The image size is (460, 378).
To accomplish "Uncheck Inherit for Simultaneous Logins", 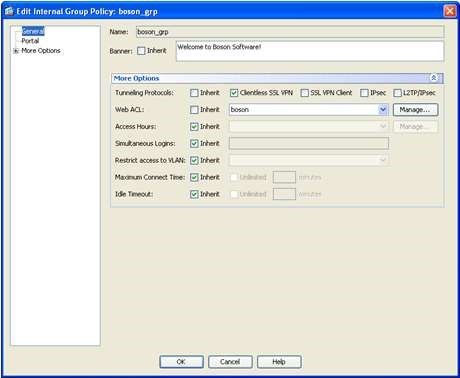I will pos(194,144).
